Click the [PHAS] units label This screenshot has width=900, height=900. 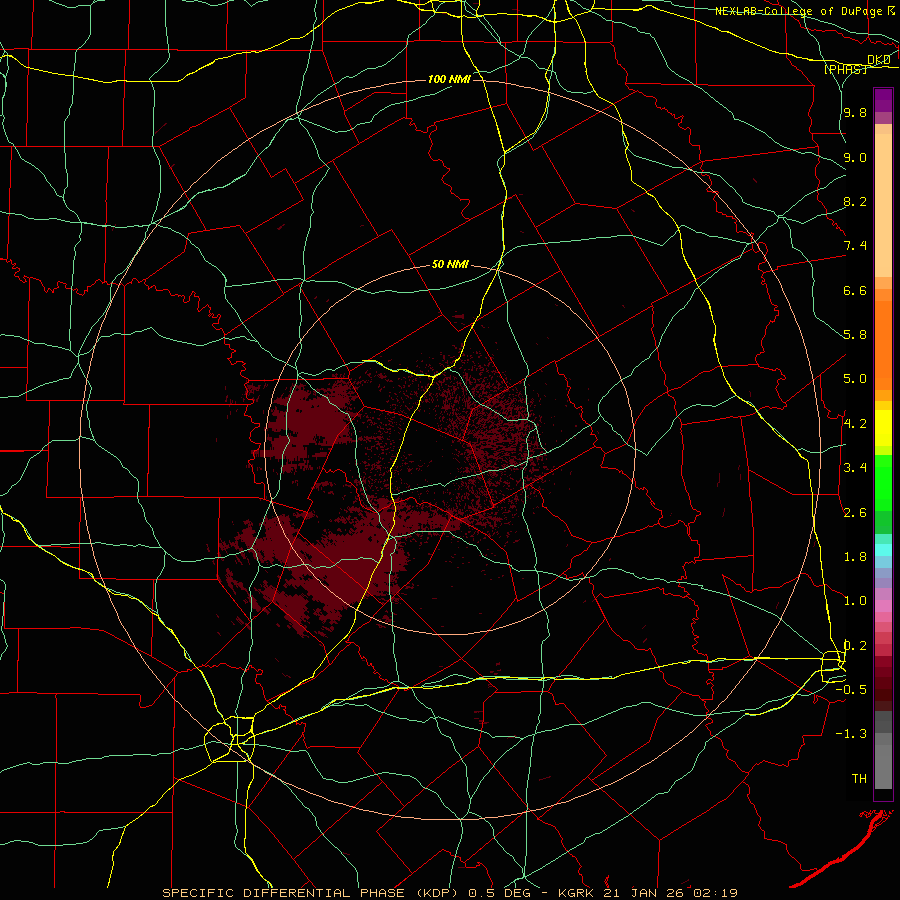tap(845, 70)
